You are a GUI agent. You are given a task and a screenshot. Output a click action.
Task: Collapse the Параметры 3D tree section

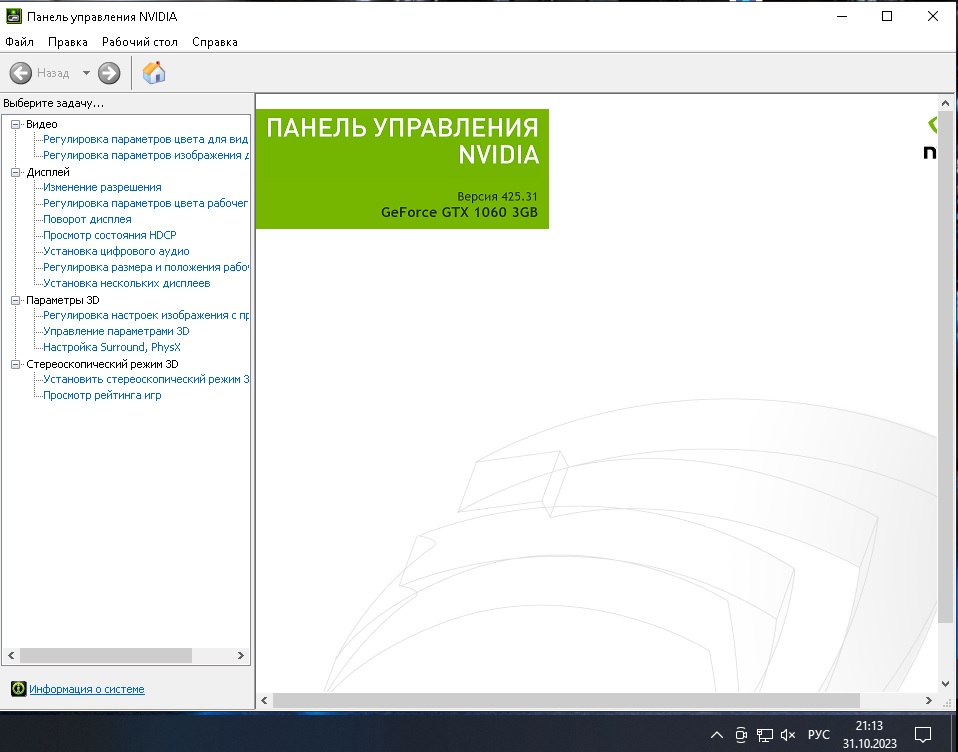pyautogui.click(x=15, y=300)
